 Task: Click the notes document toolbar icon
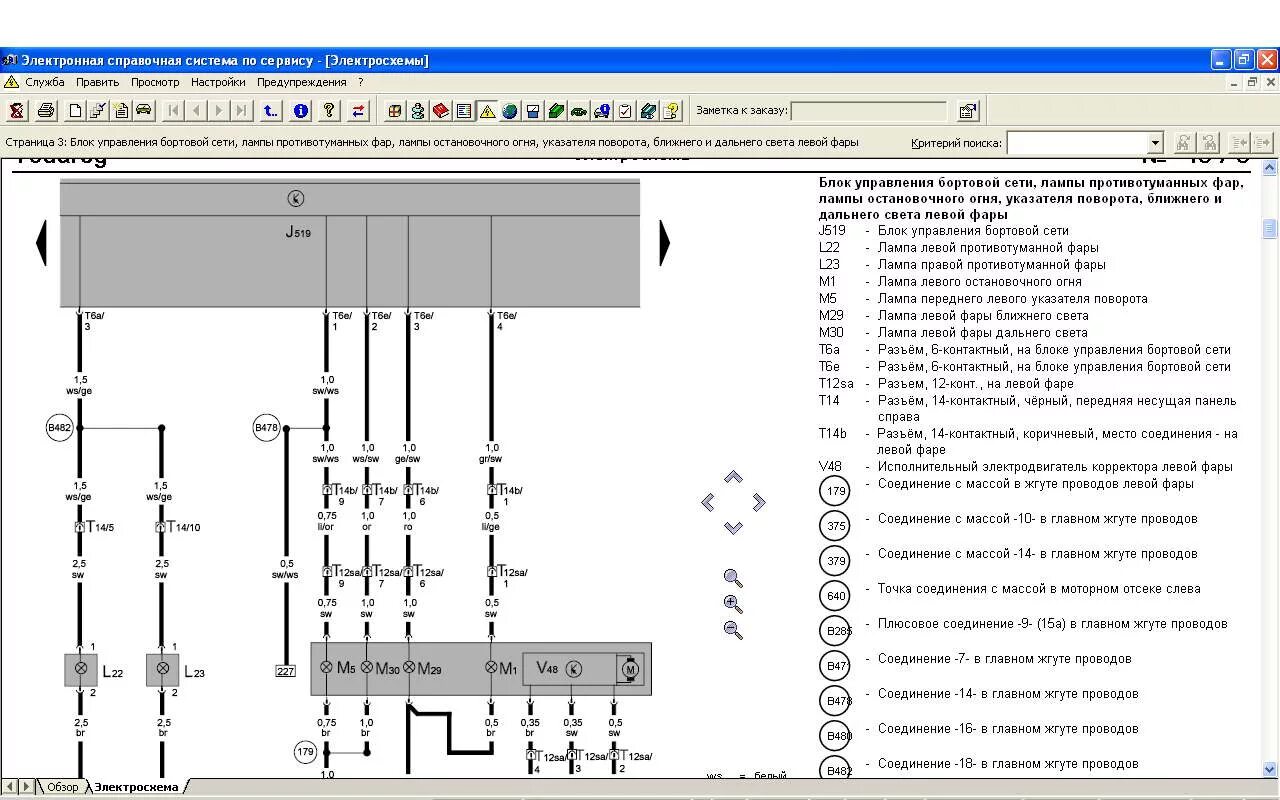point(121,111)
